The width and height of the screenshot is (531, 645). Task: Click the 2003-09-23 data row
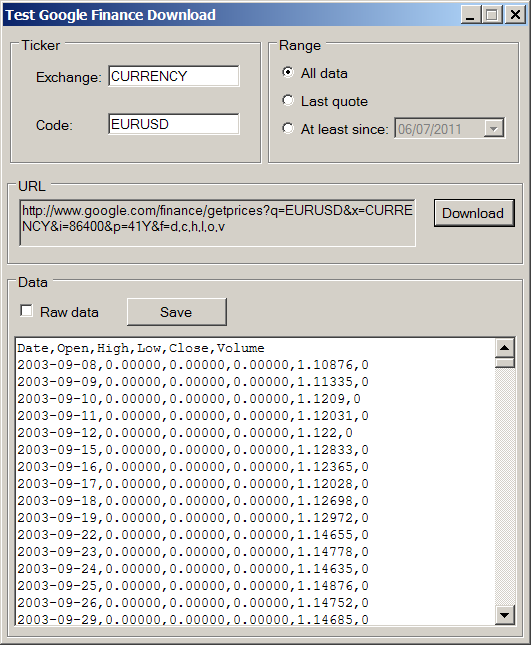(x=193, y=552)
